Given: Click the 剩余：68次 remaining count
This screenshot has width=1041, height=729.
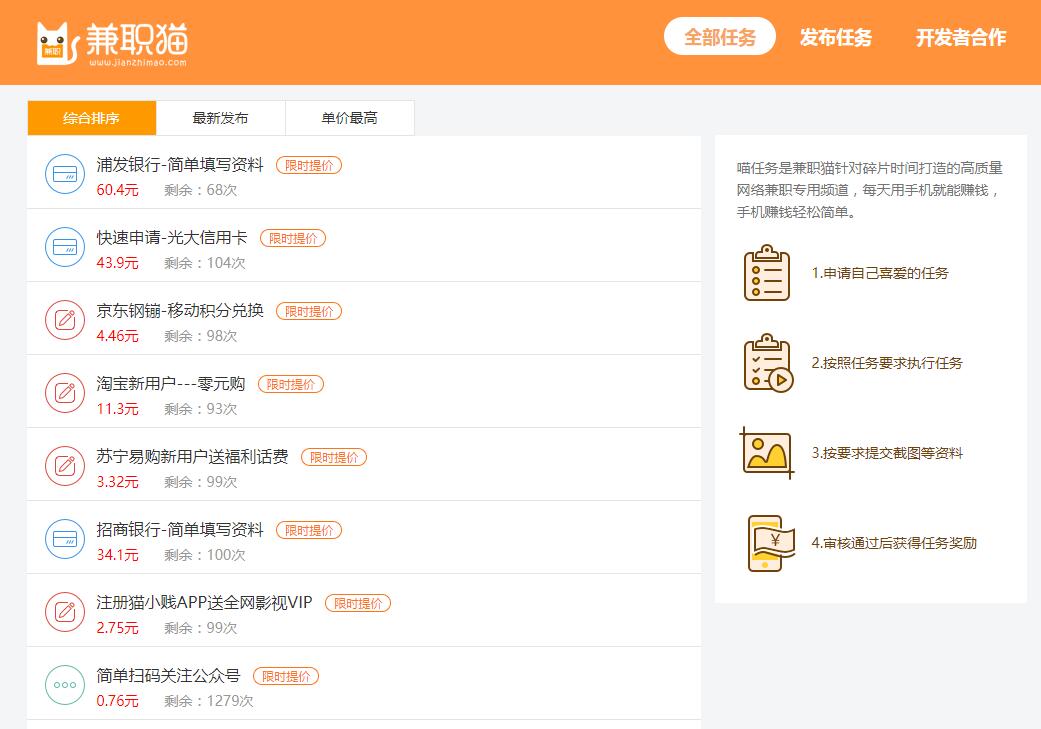Looking at the screenshot, I should (x=200, y=190).
